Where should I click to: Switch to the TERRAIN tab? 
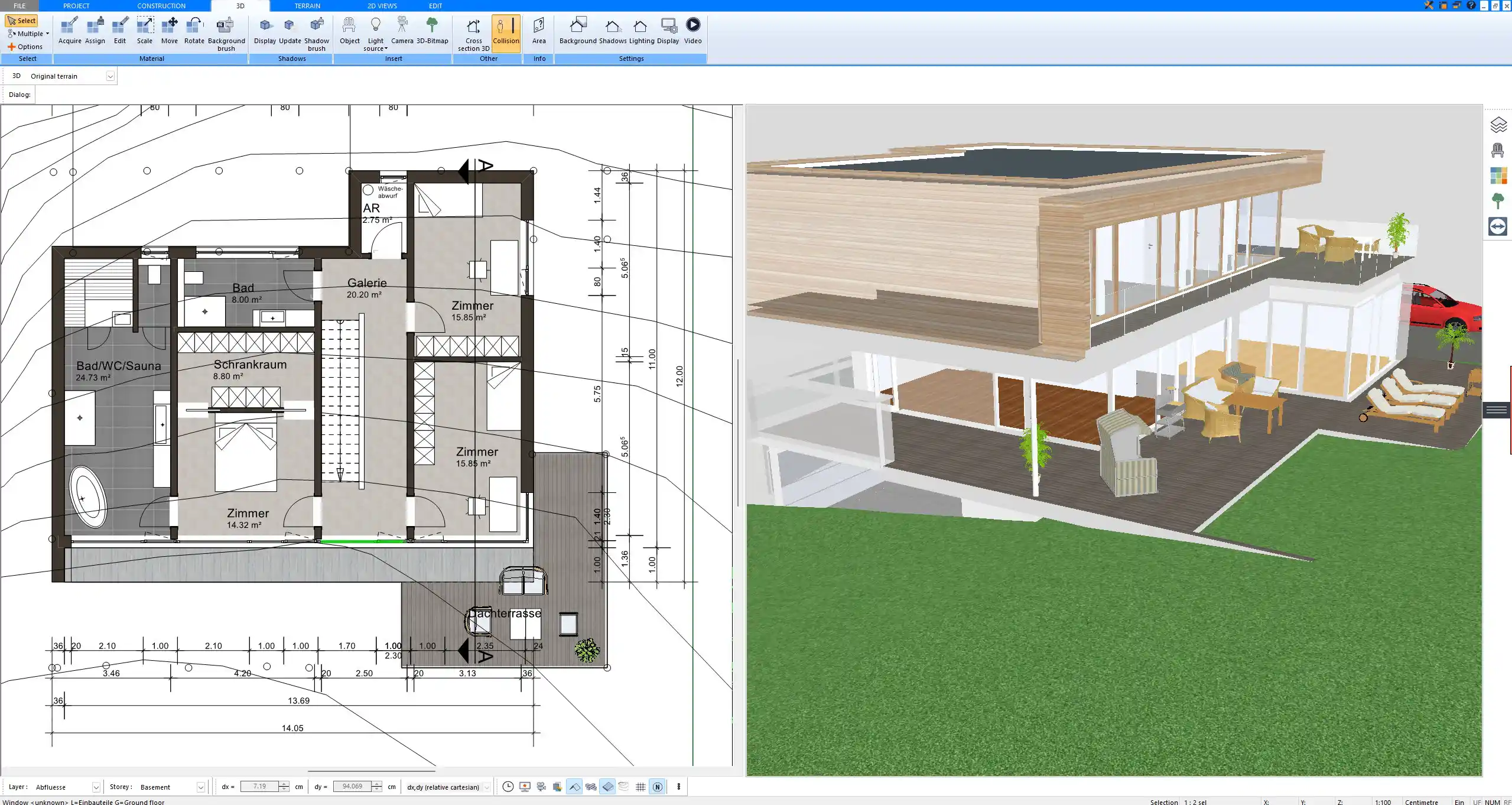coord(307,5)
